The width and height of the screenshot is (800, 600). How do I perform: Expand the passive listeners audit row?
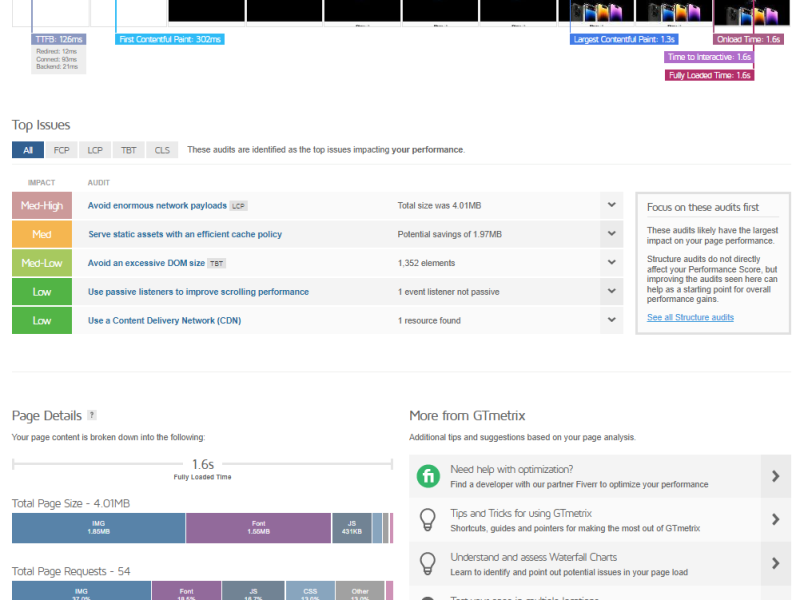pos(611,292)
